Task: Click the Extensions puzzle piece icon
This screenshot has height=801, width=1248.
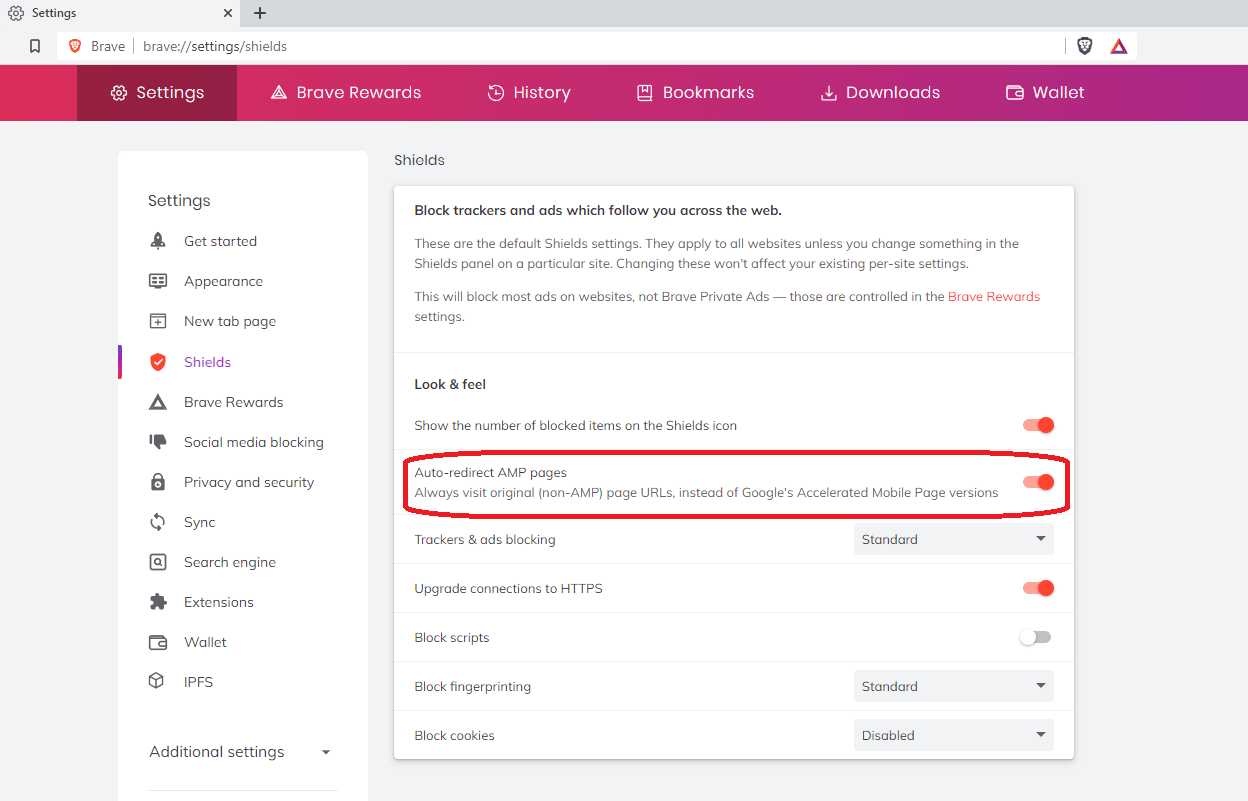Action: coord(157,602)
